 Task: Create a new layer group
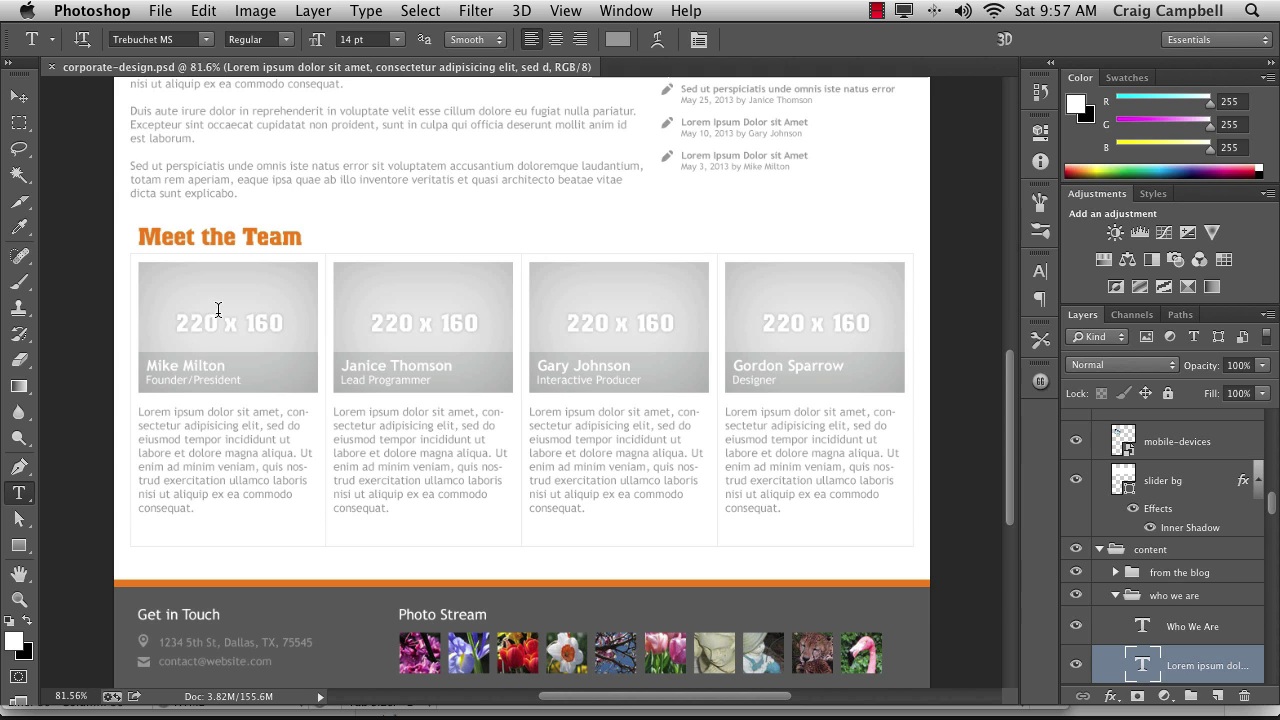pyautogui.click(x=1190, y=696)
